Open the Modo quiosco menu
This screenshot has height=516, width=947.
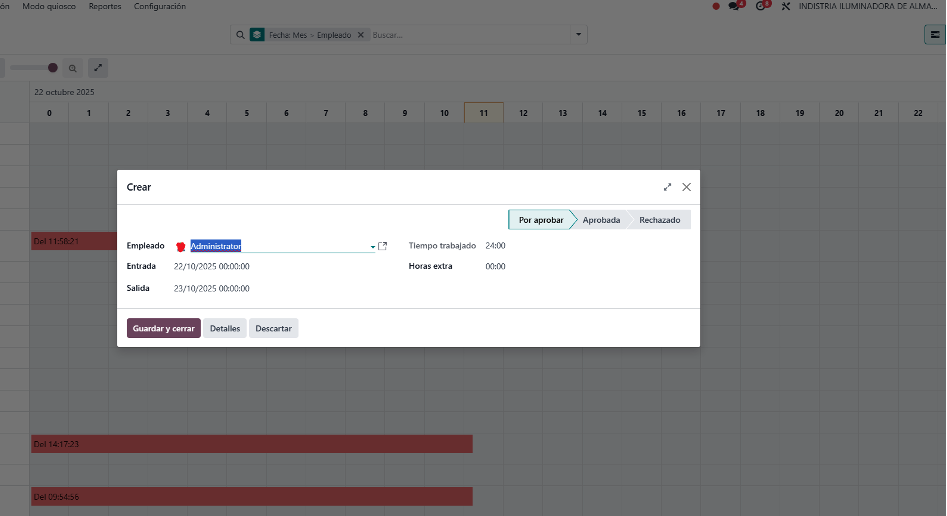click(x=49, y=6)
